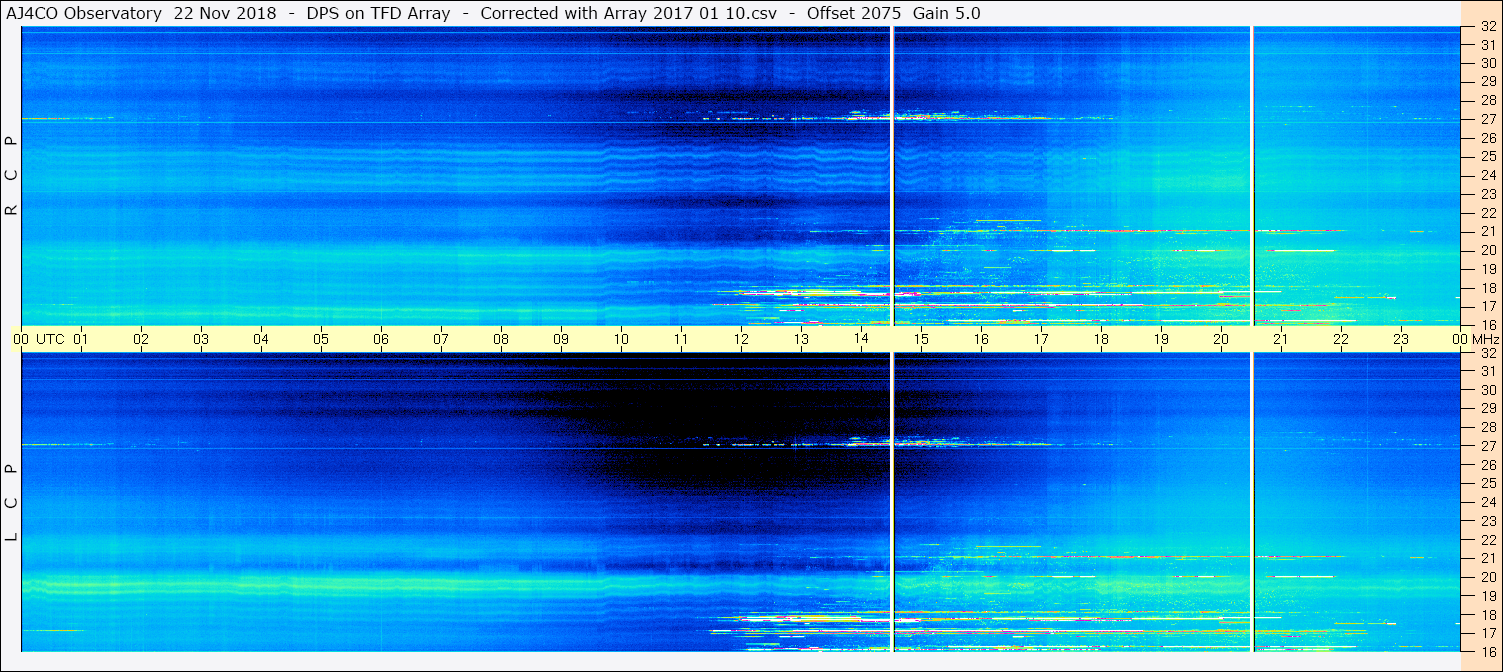Click the 32 MHz label beside LCP panel
Viewport: 1503px width, 672px height.
(1488, 353)
